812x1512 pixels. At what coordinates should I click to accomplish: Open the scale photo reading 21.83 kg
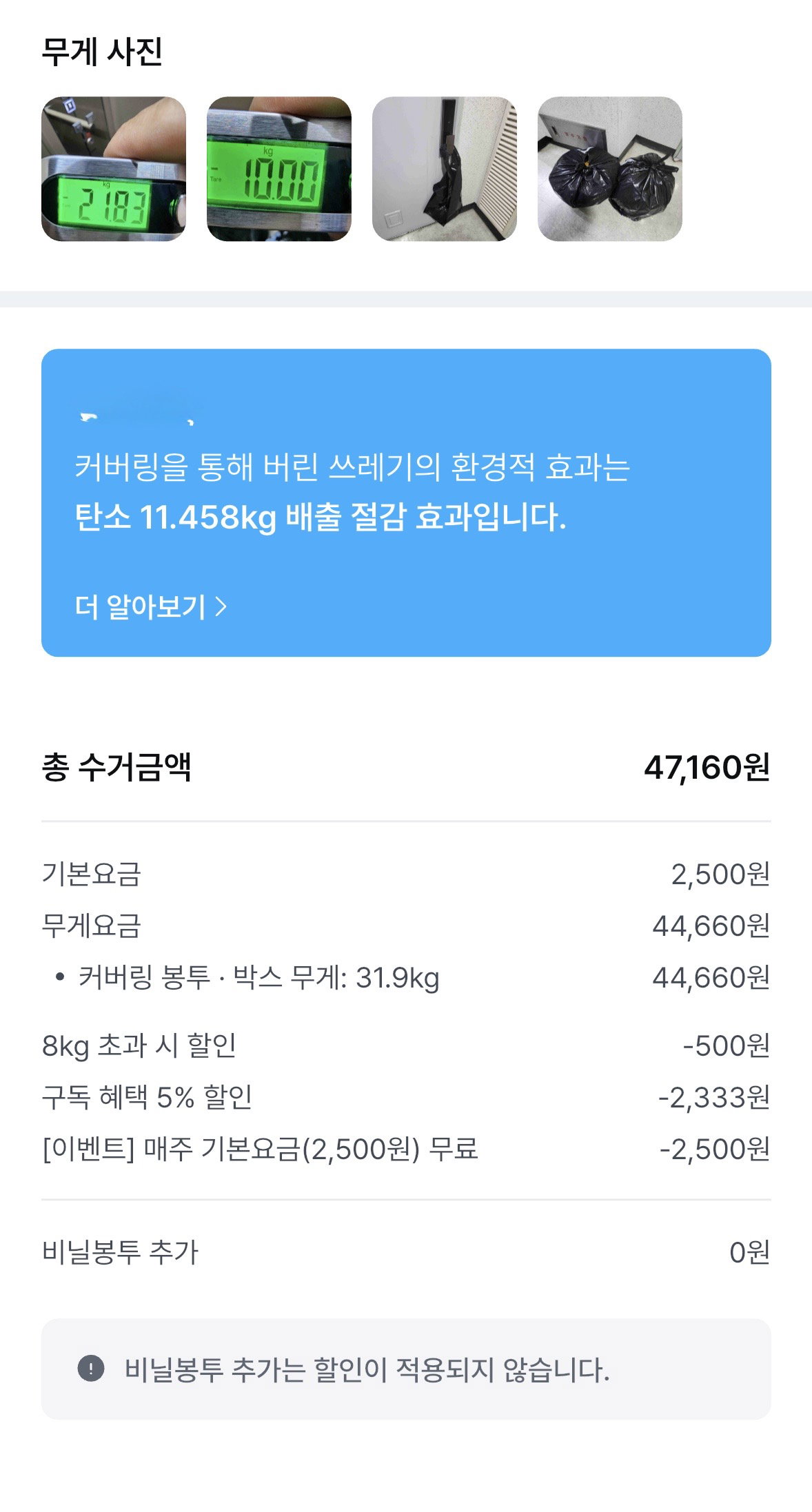114,169
